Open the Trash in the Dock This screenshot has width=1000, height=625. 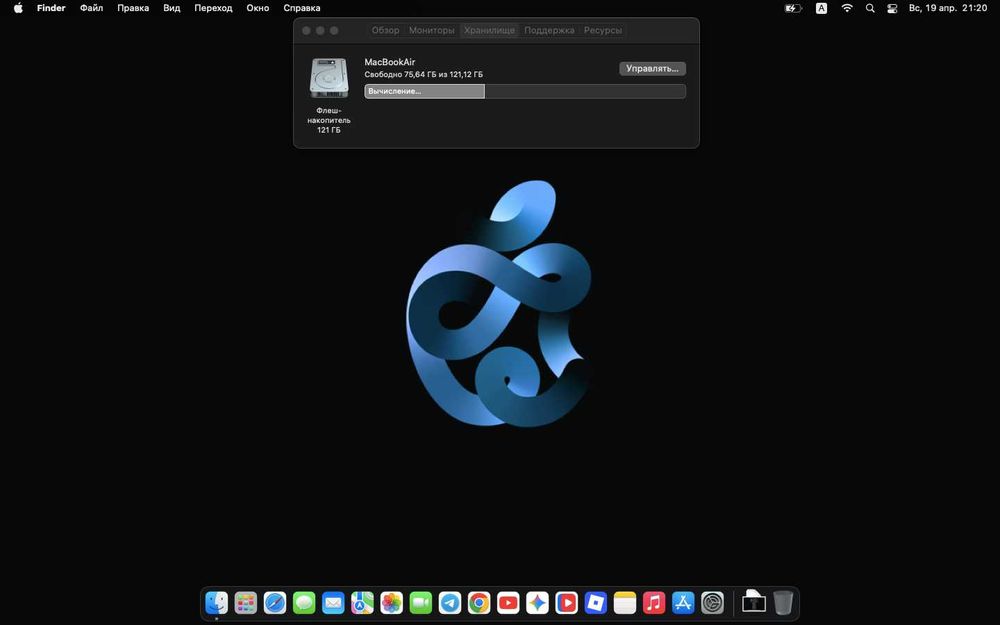pyautogui.click(x=783, y=602)
